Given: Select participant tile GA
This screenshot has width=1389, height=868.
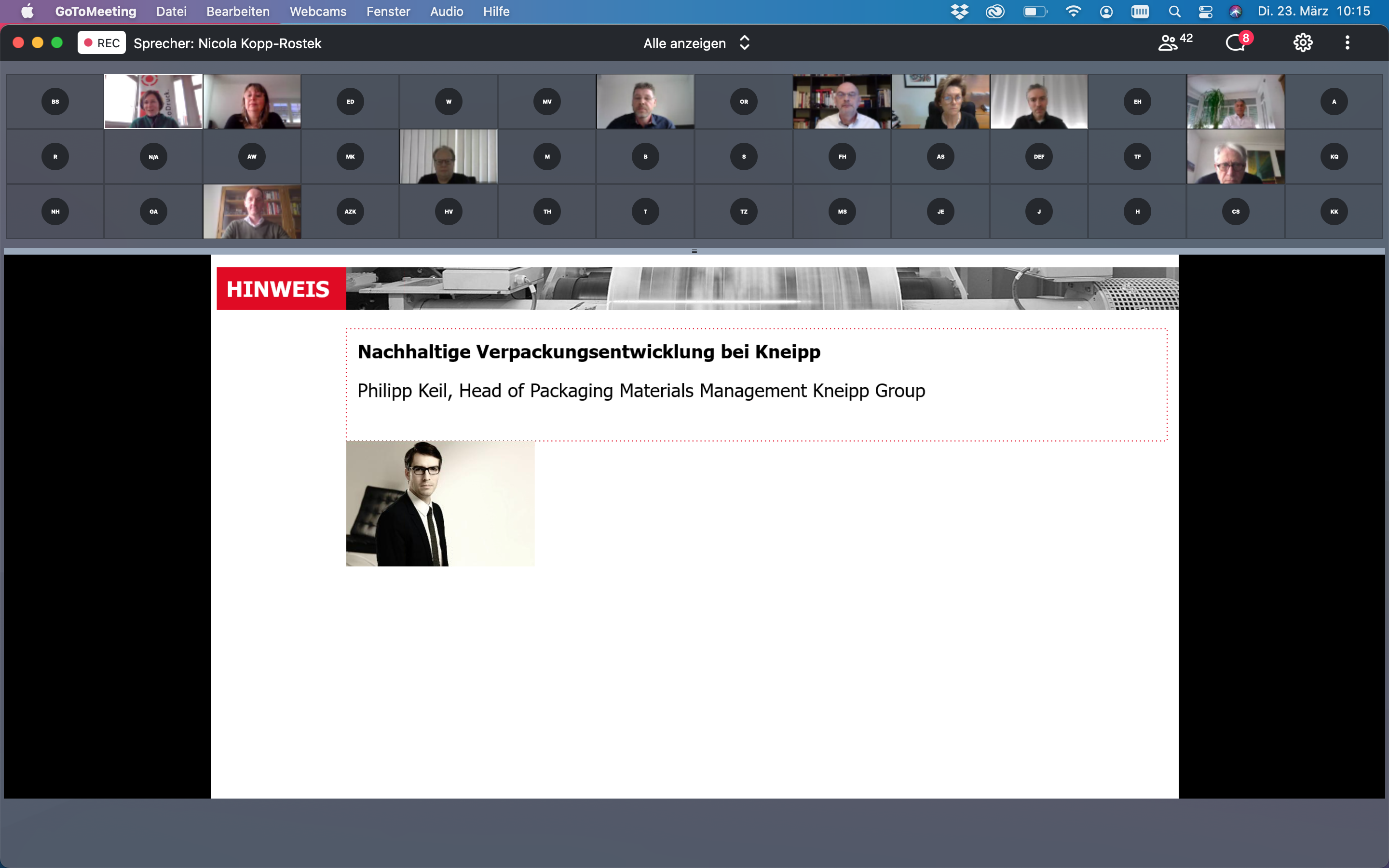Looking at the screenshot, I should pos(153,212).
